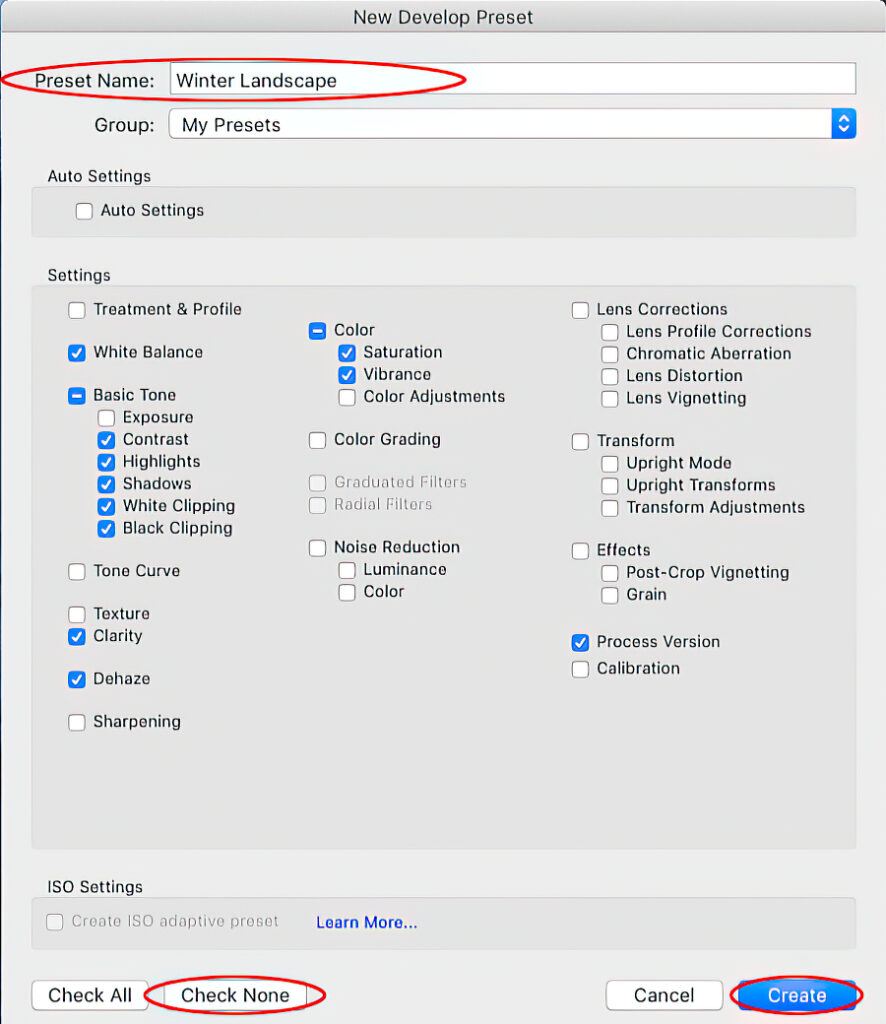
Task: Check the Chromatic Aberration option
Action: coord(610,354)
